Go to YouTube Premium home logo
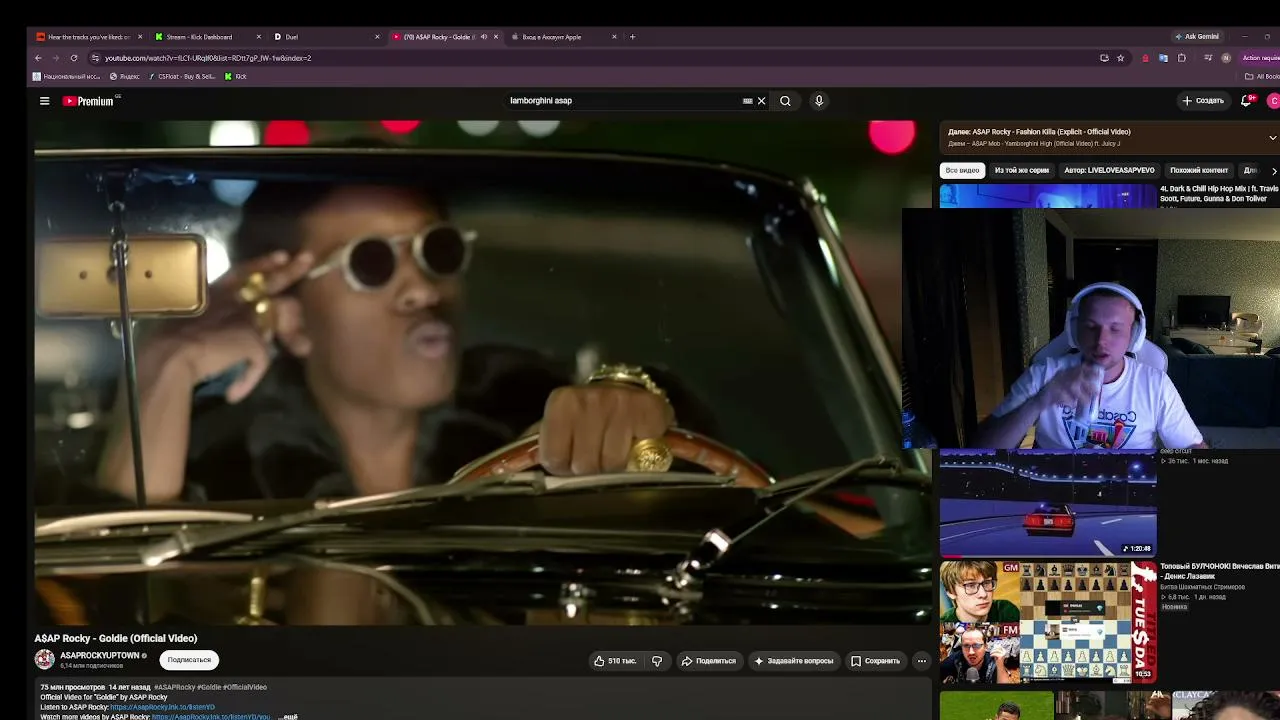1280x720 pixels. pos(89,101)
